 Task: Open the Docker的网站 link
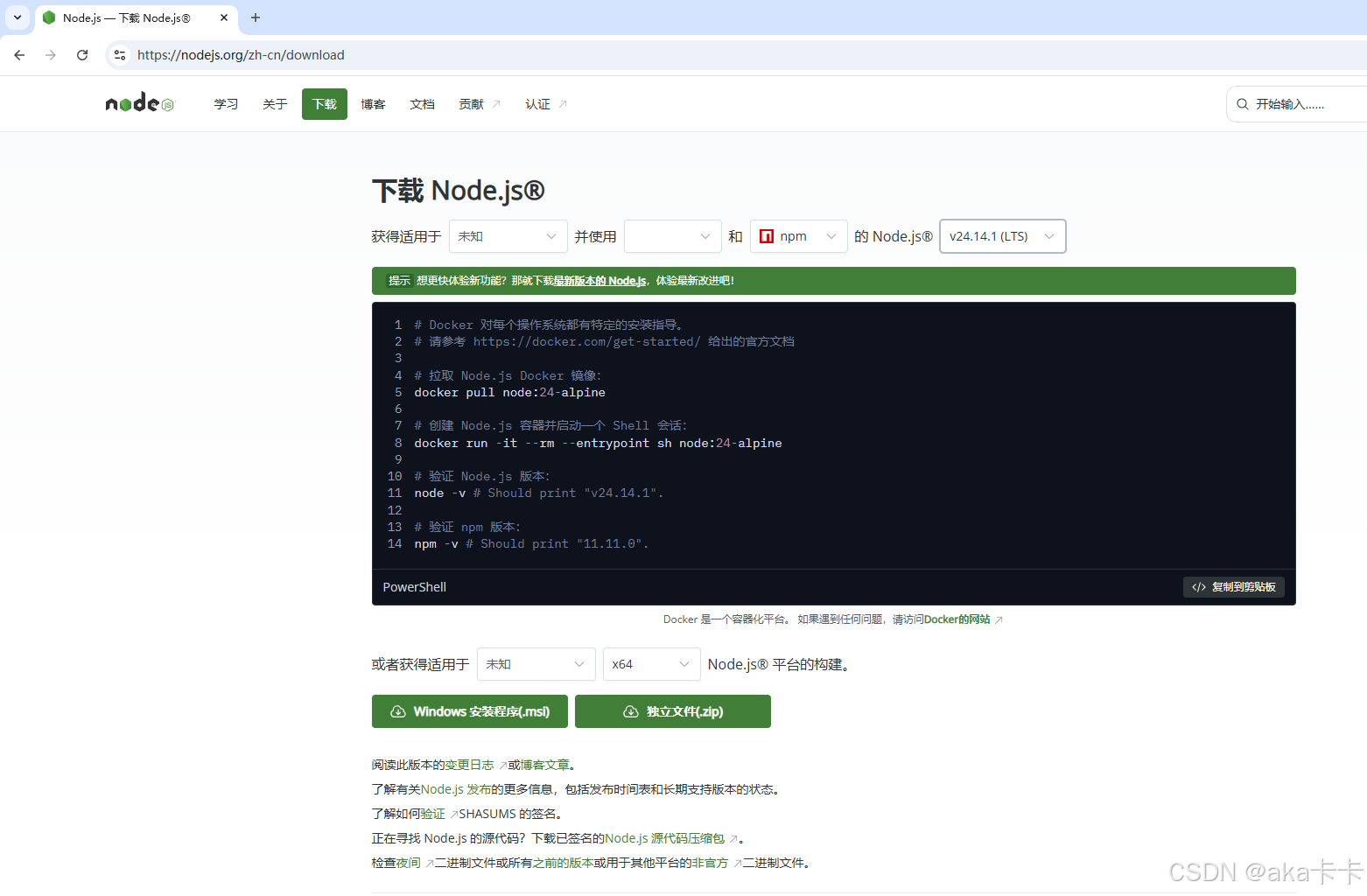[957, 619]
